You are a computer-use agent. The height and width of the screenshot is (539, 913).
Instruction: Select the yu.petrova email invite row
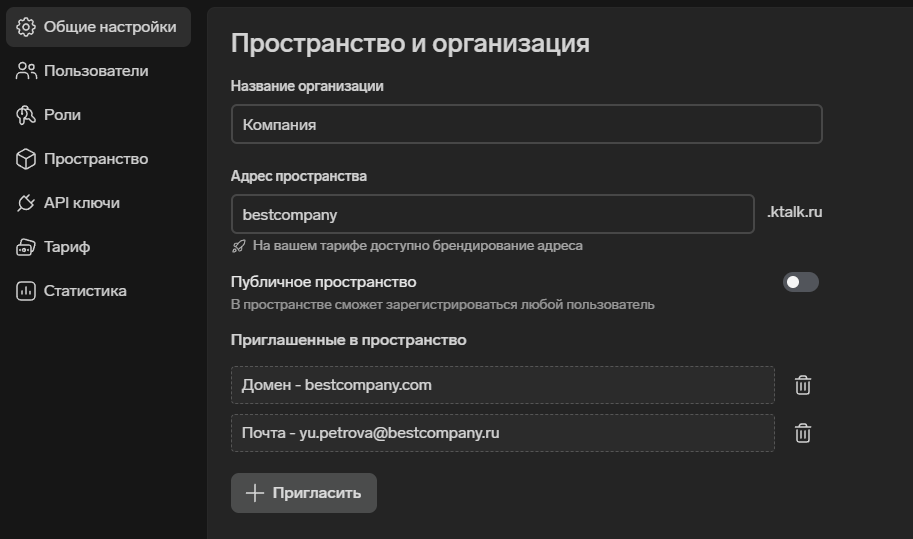(x=502, y=433)
